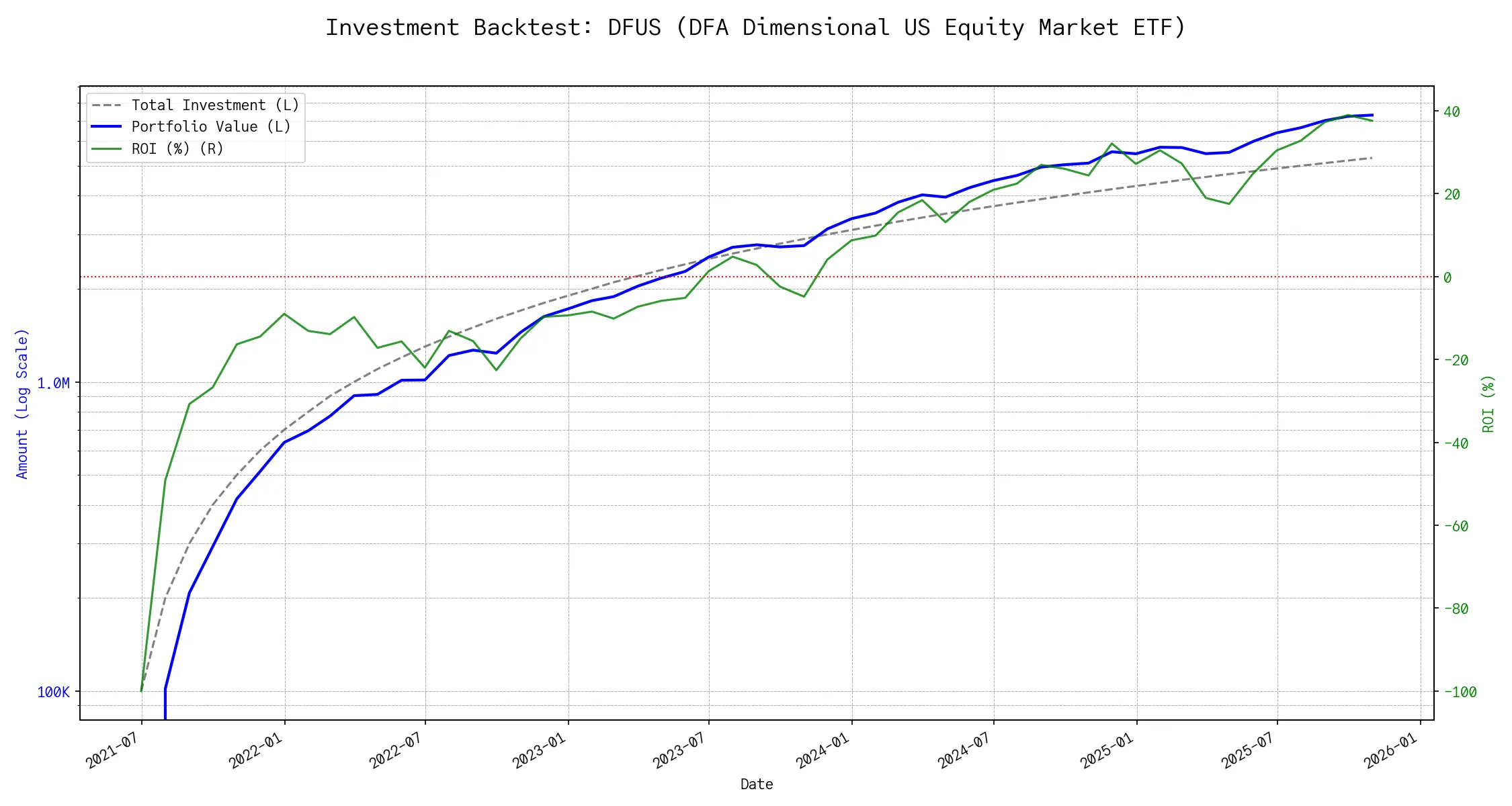Viewport: 1512px width, 806px height.
Task: Click the chart title text
Action: tap(755, 28)
